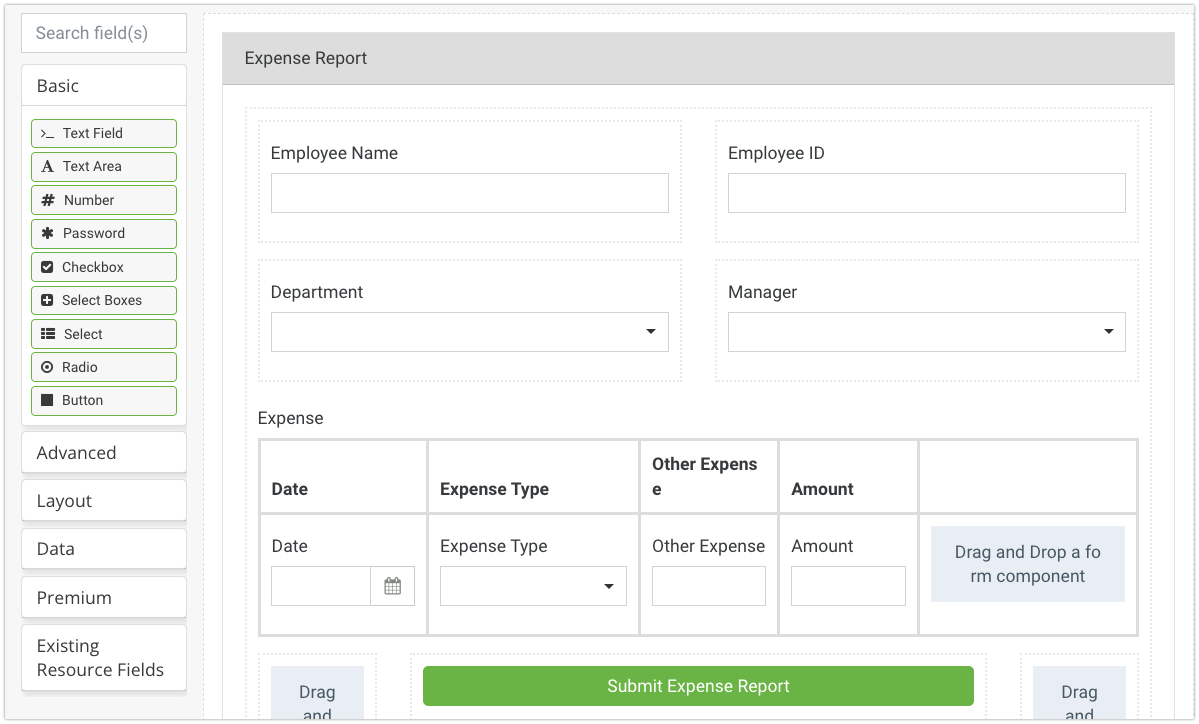This screenshot has height=724, width=1199.
Task: Open the Data components section
Action: (104, 549)
